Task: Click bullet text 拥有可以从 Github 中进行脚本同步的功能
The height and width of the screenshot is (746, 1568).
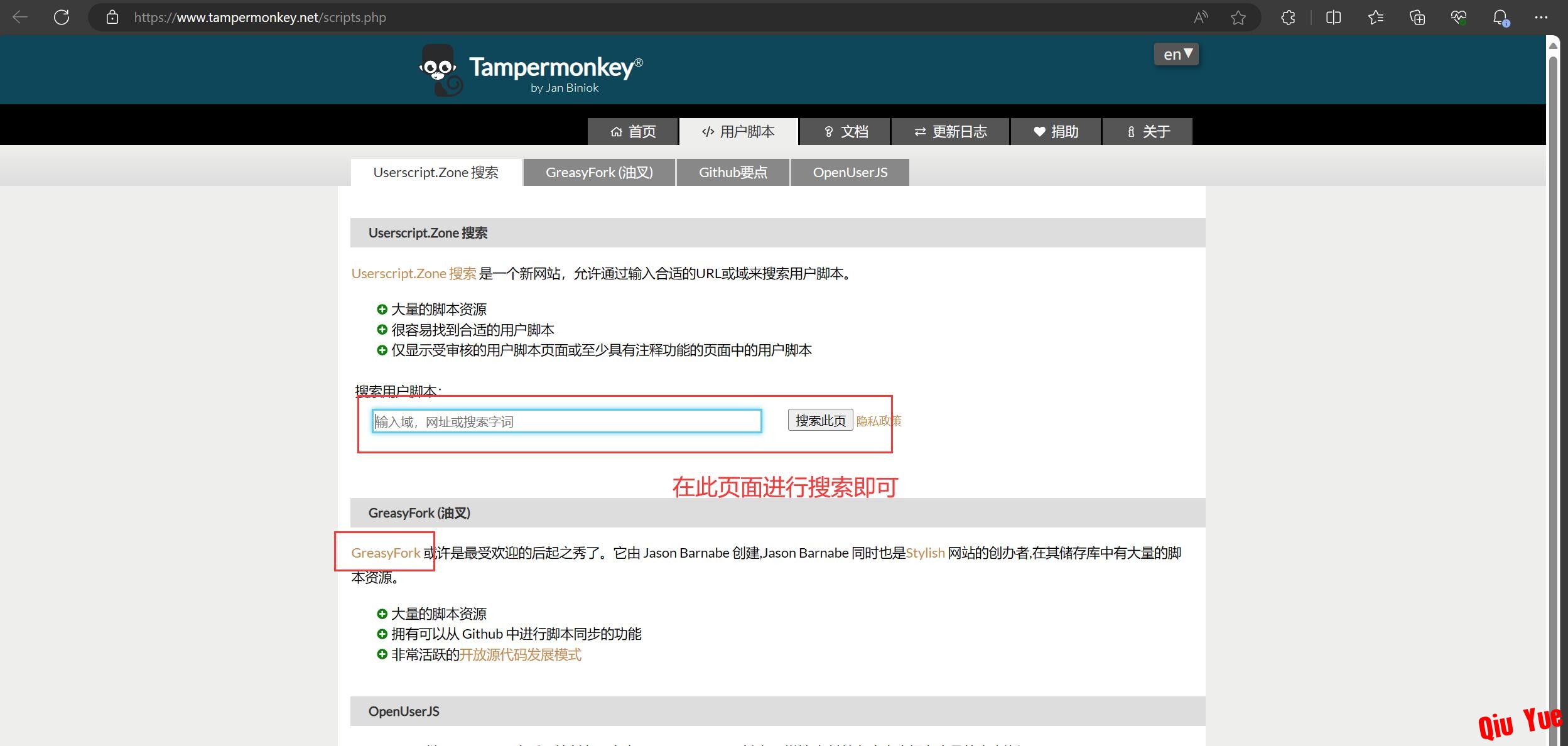Action: [516, 634]
